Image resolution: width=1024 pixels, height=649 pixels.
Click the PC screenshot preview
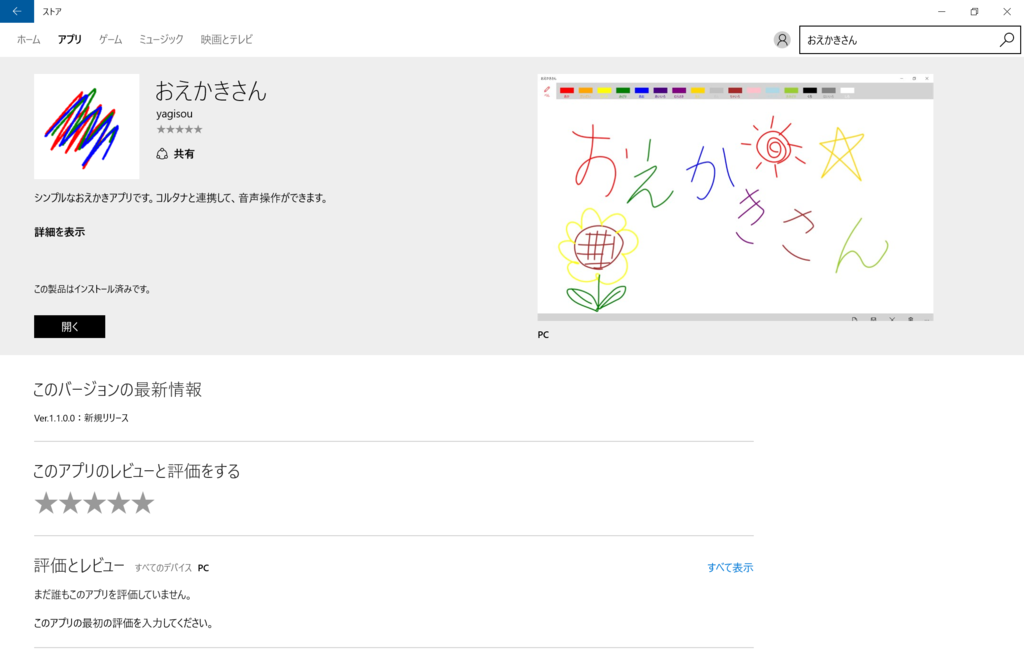pos(737,196)
